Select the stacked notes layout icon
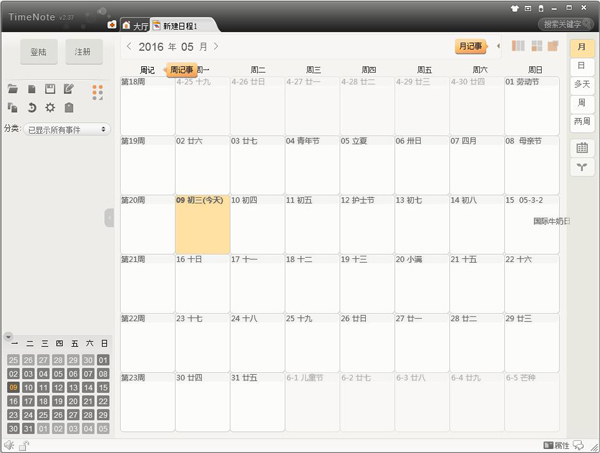 (553, 46)
